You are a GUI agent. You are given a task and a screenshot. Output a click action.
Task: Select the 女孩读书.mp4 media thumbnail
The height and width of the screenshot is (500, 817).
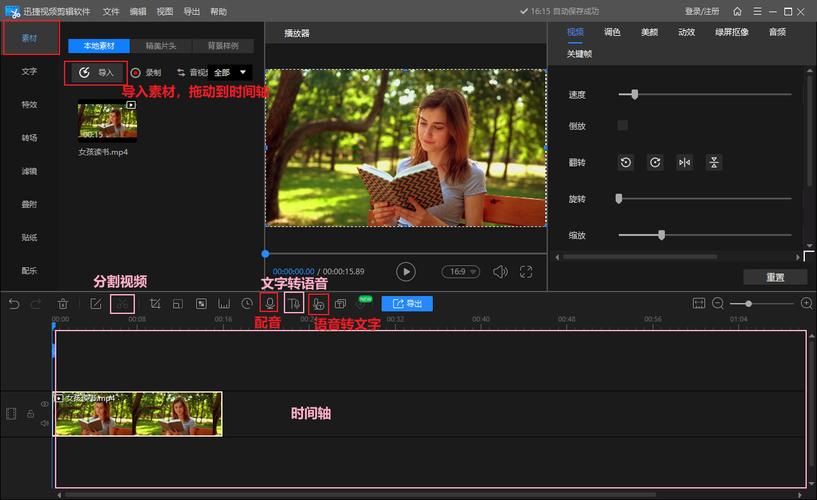(x=107, y=121)
